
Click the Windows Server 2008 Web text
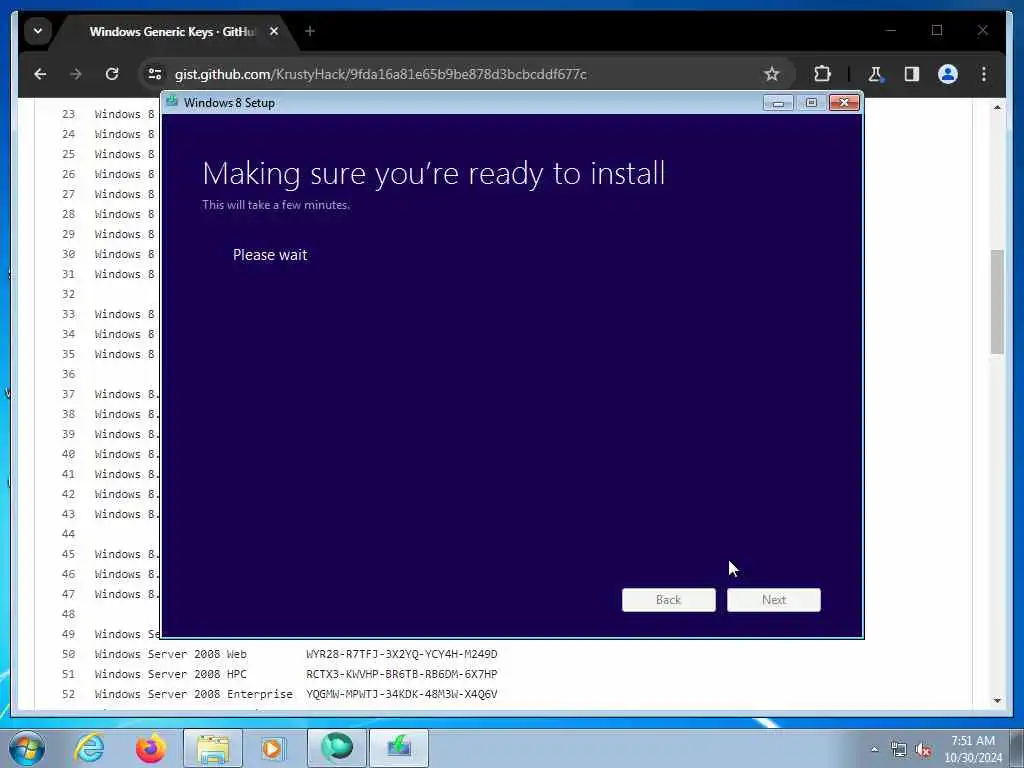click(x=170, y=654)
